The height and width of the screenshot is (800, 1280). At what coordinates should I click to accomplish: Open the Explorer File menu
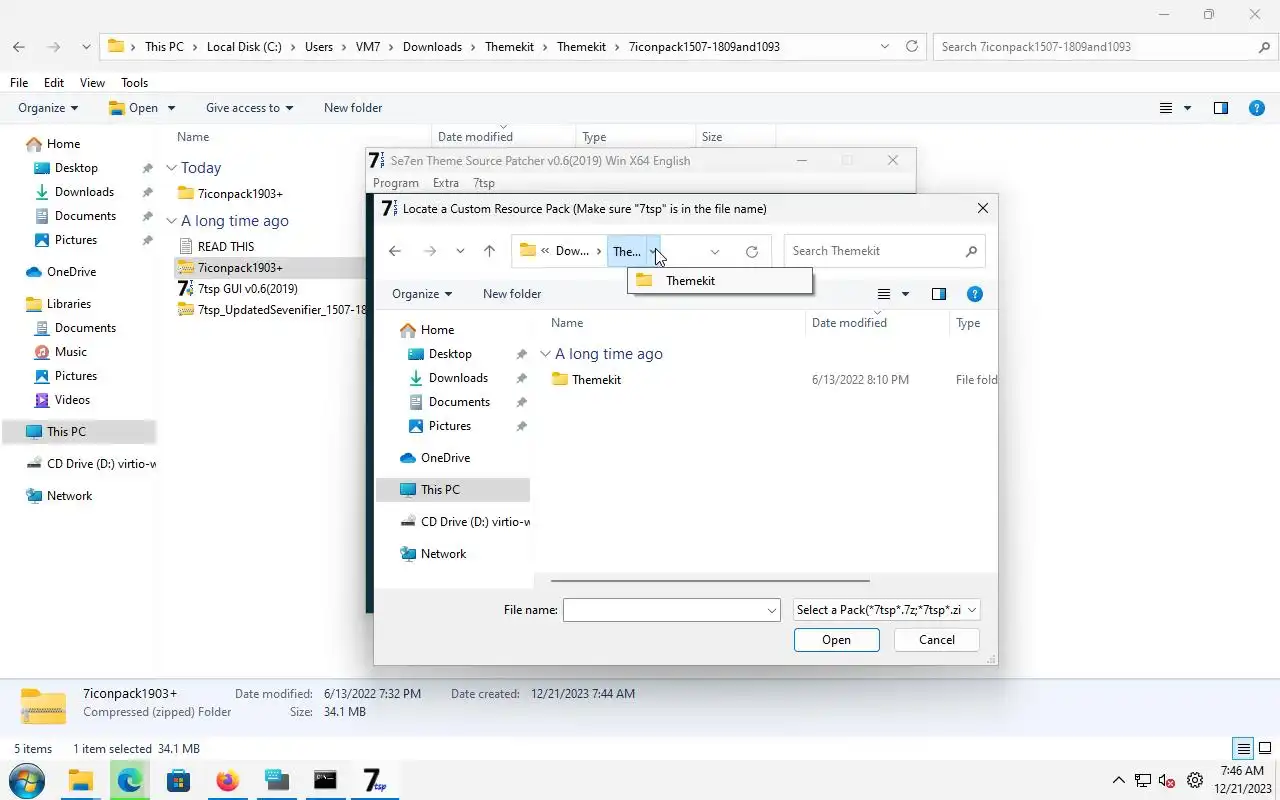coord(19,83)
